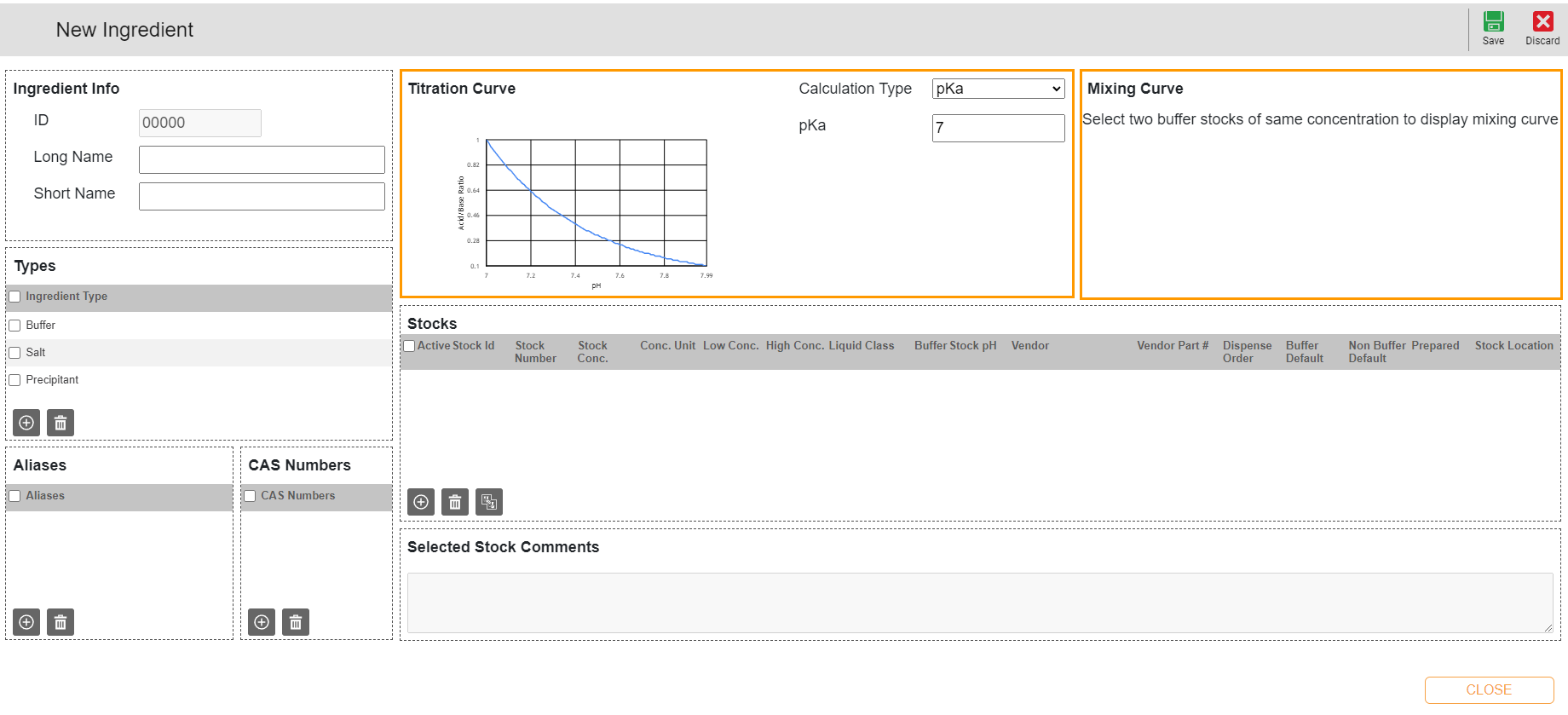Screen dimensions: 1568x715
Task: Delete selected ingredient type with trash icon
Action: tap(61, 423)
